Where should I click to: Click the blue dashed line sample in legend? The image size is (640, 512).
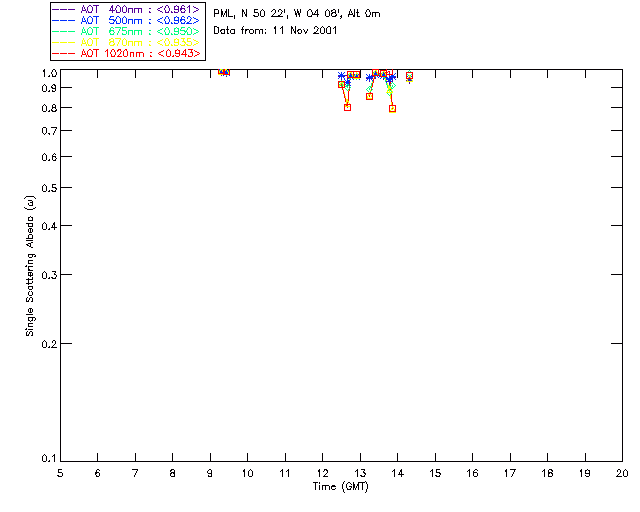coord(64,20)
